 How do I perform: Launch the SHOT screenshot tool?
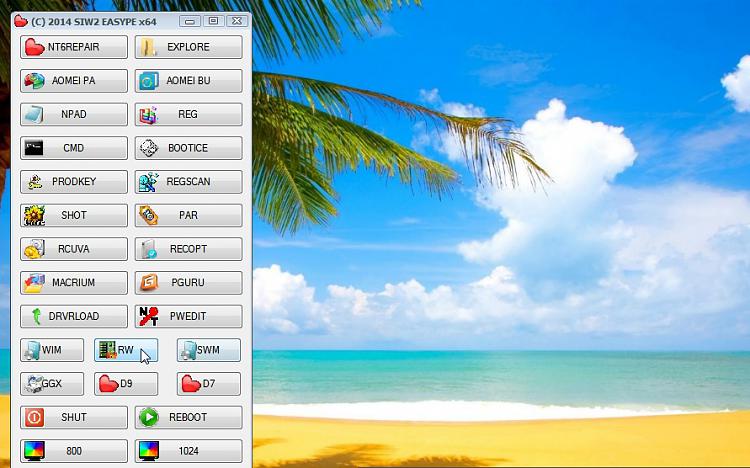point(74,215)
